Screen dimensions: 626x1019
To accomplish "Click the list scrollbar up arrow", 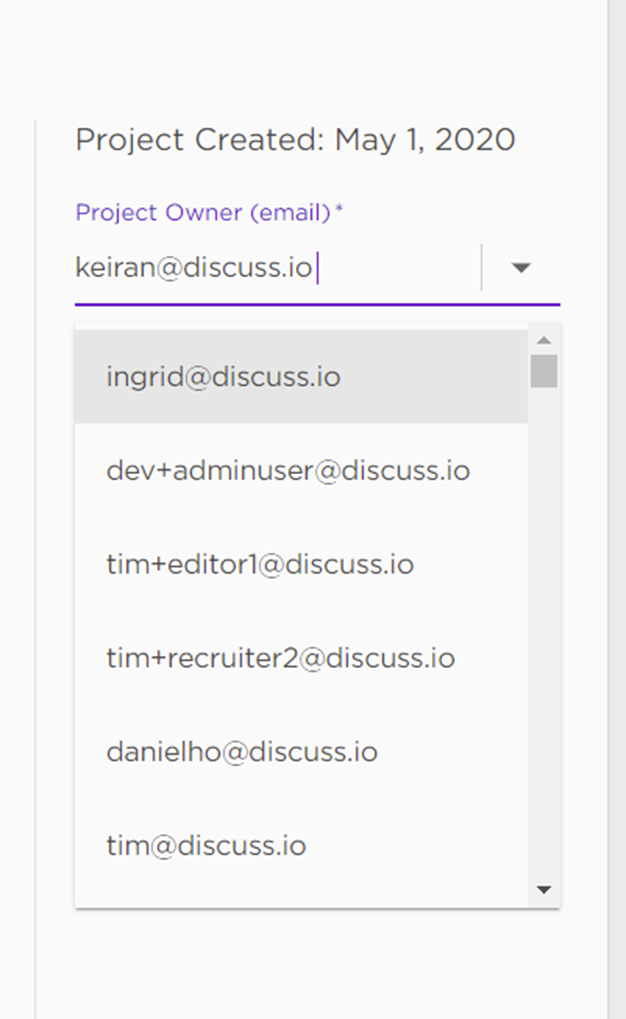I will click(x=544, y=339).
